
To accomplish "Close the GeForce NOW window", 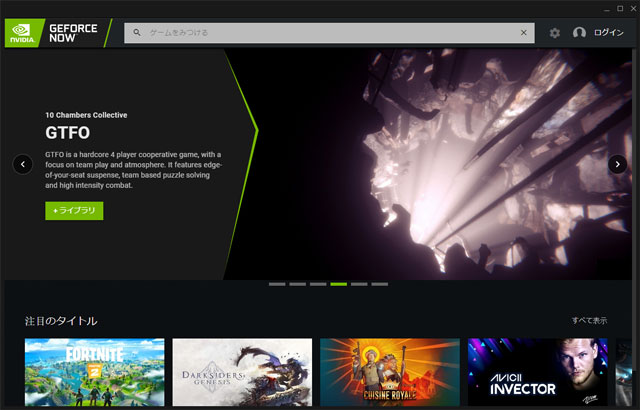I will 633,9.
